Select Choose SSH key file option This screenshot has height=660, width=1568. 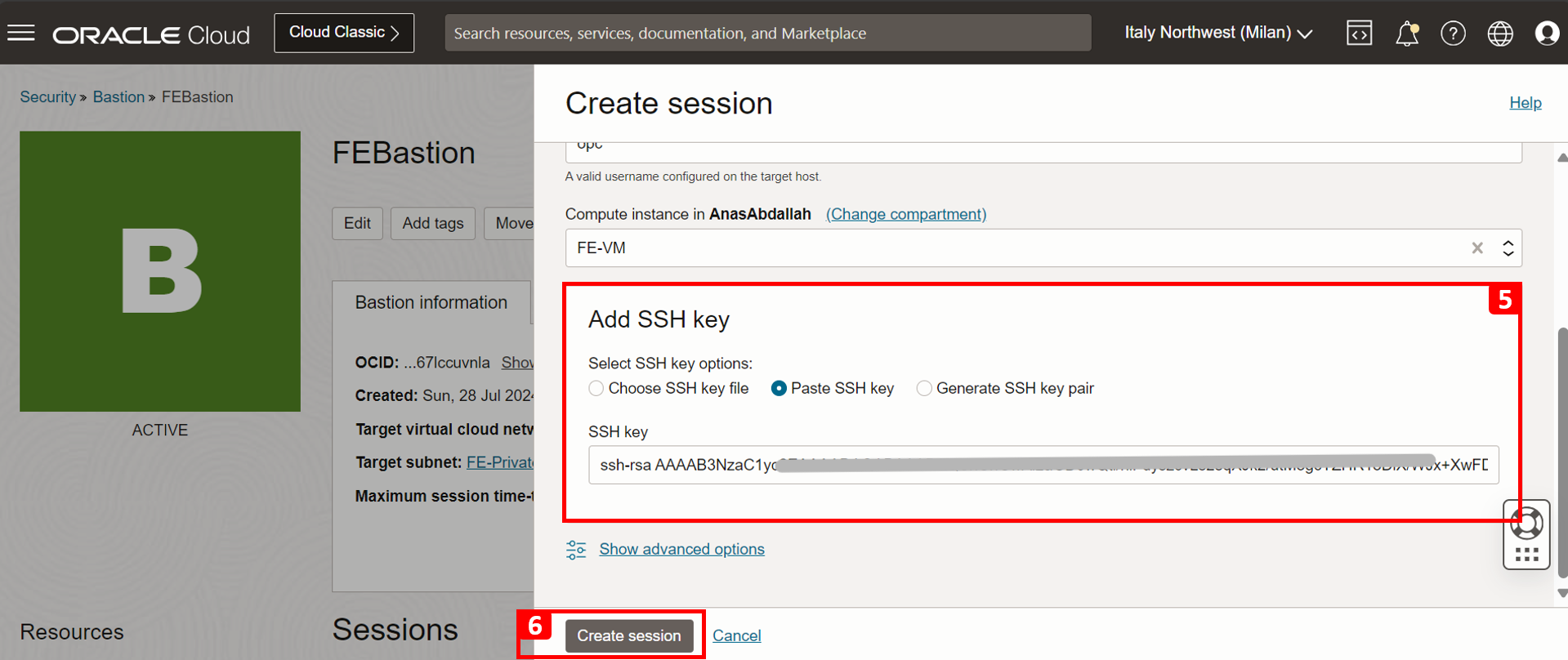tap(596, 389)
